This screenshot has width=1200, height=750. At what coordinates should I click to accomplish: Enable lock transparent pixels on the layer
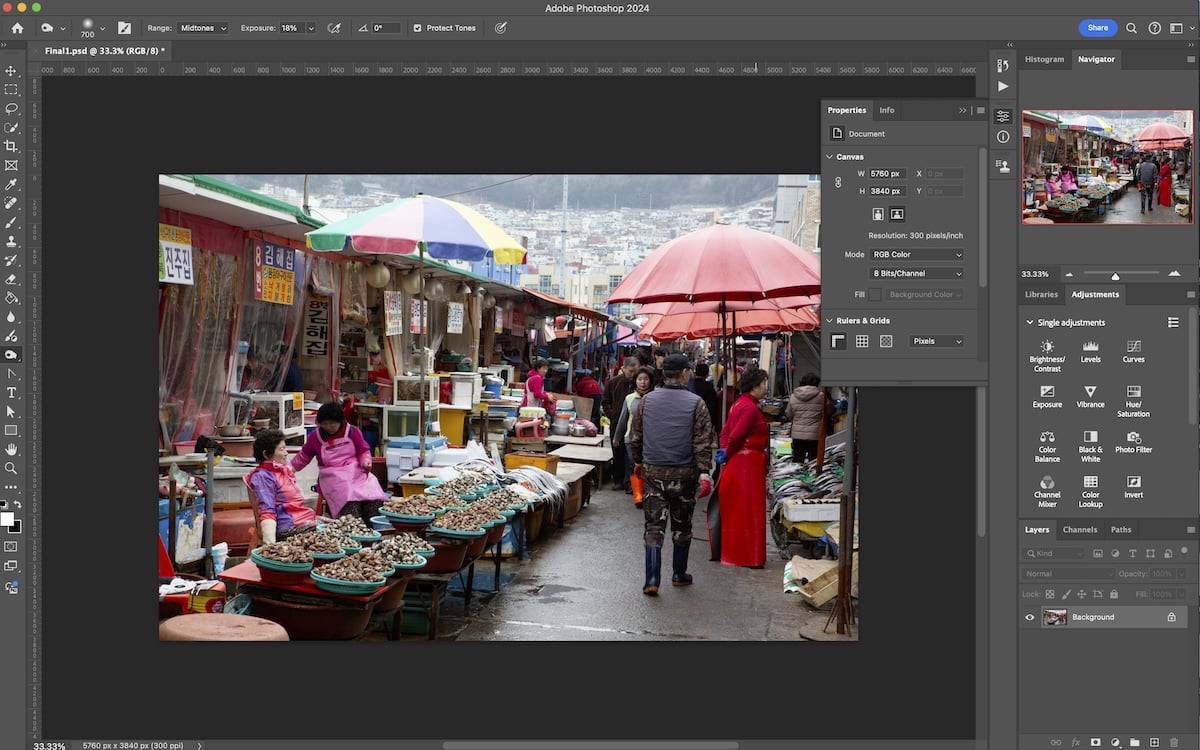(x=1048, y=593)
